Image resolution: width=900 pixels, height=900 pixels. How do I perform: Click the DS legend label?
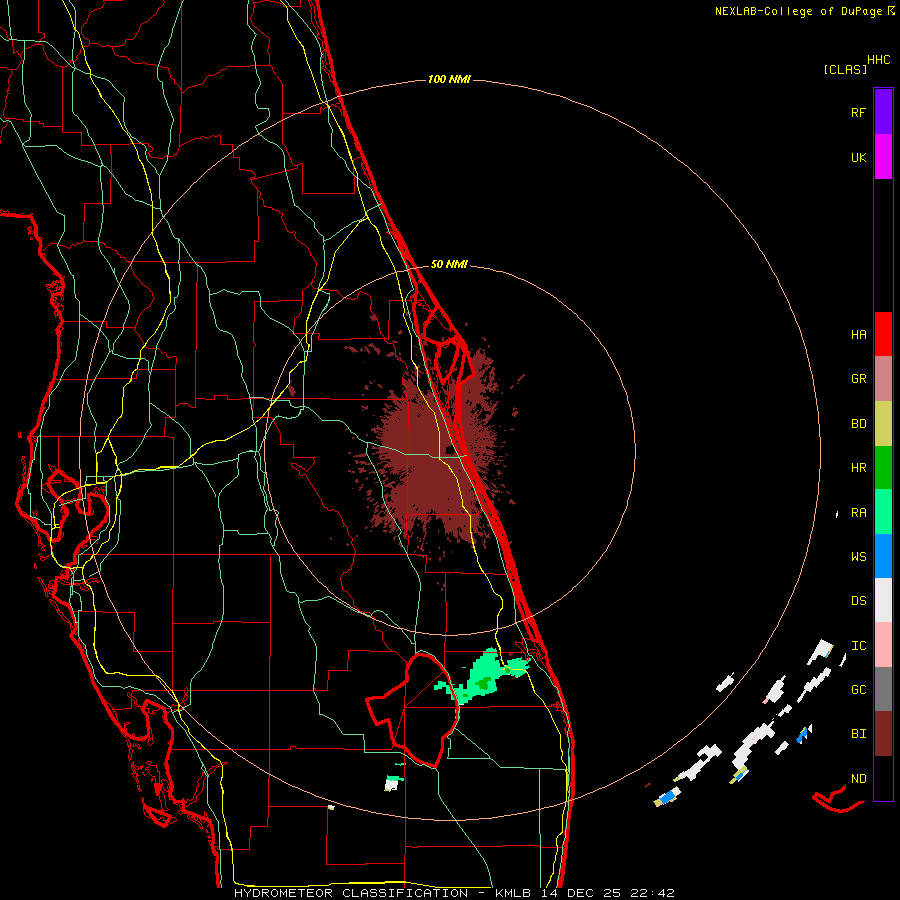858,601
